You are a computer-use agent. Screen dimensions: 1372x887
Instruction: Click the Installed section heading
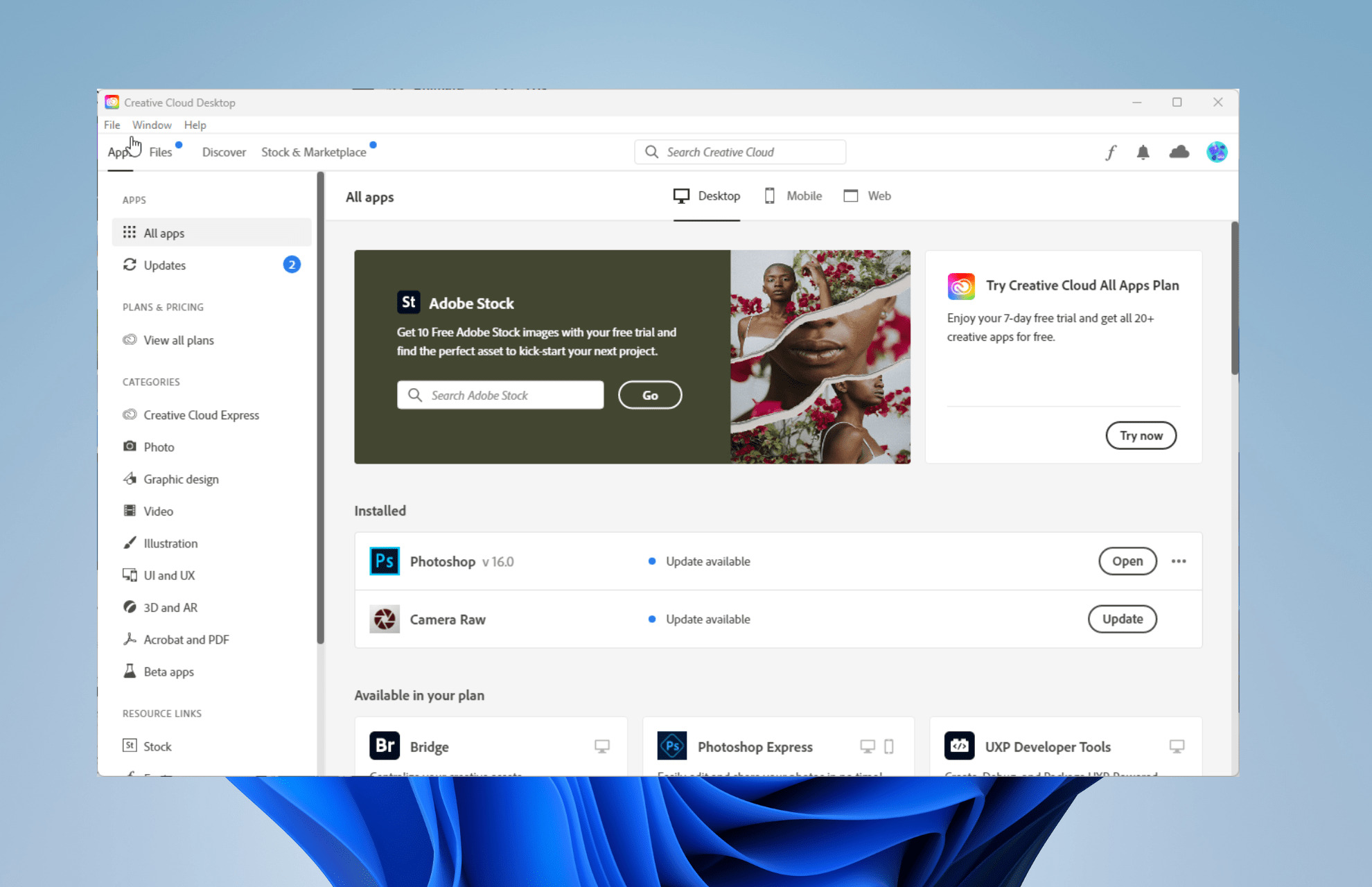pyautogui.click(x=380, y=511)
